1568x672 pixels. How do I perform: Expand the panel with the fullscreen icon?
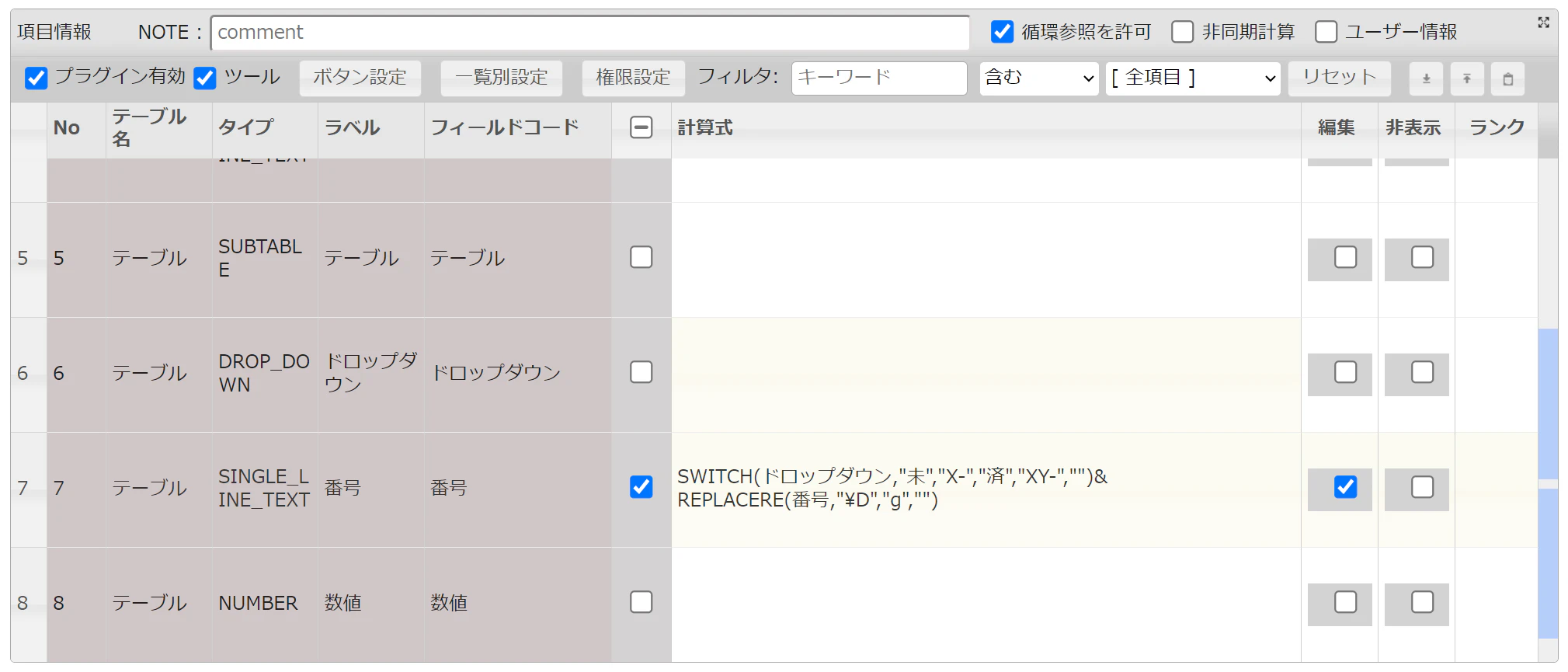[x=1543, y=23]
